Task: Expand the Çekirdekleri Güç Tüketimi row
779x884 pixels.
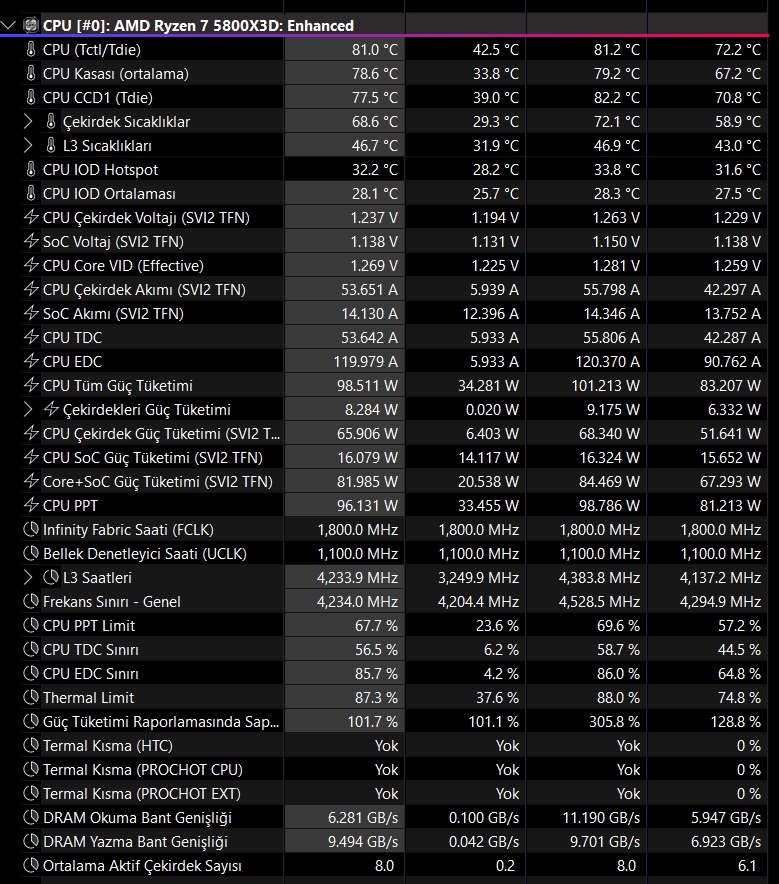Action: 29,409
